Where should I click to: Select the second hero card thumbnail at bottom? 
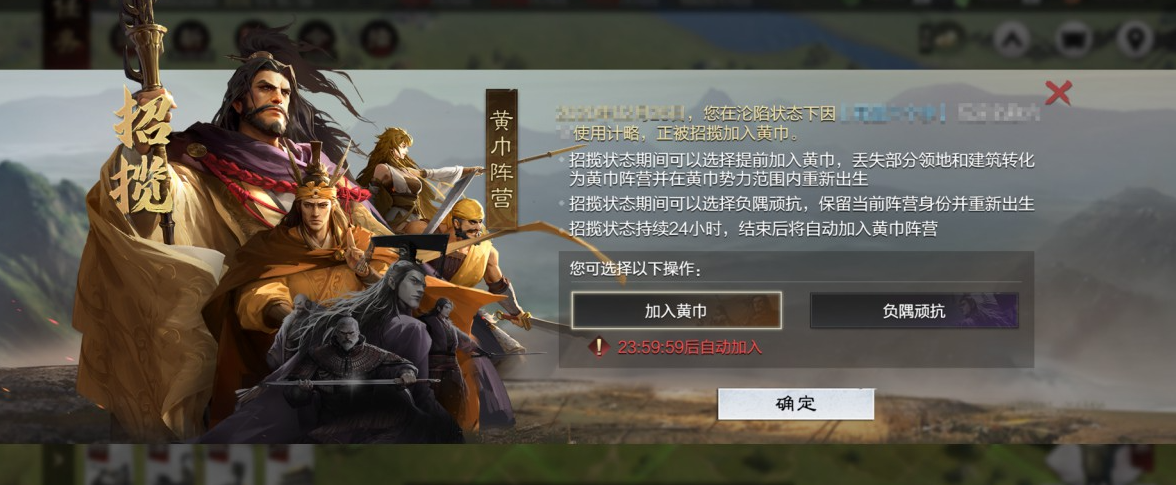click(170, 464)
